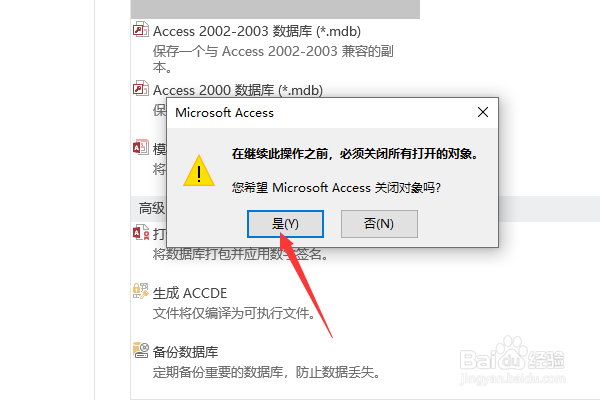Click the package and sign certificate icon

(x=140, y=233)
